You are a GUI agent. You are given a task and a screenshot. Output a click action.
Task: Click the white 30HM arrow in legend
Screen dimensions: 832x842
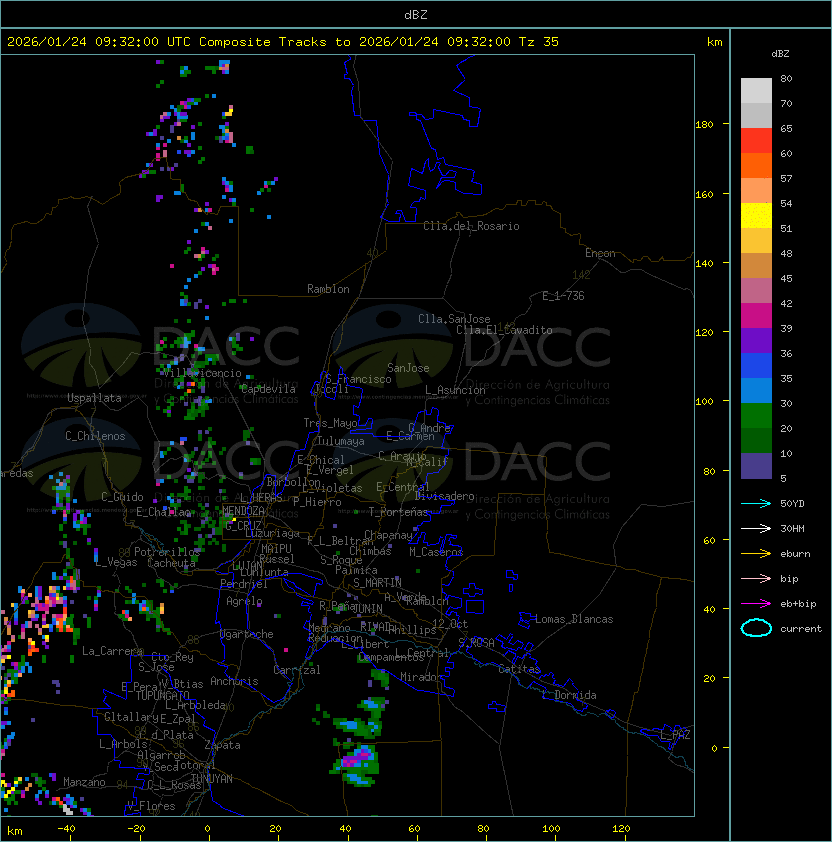tap(756, 528)
